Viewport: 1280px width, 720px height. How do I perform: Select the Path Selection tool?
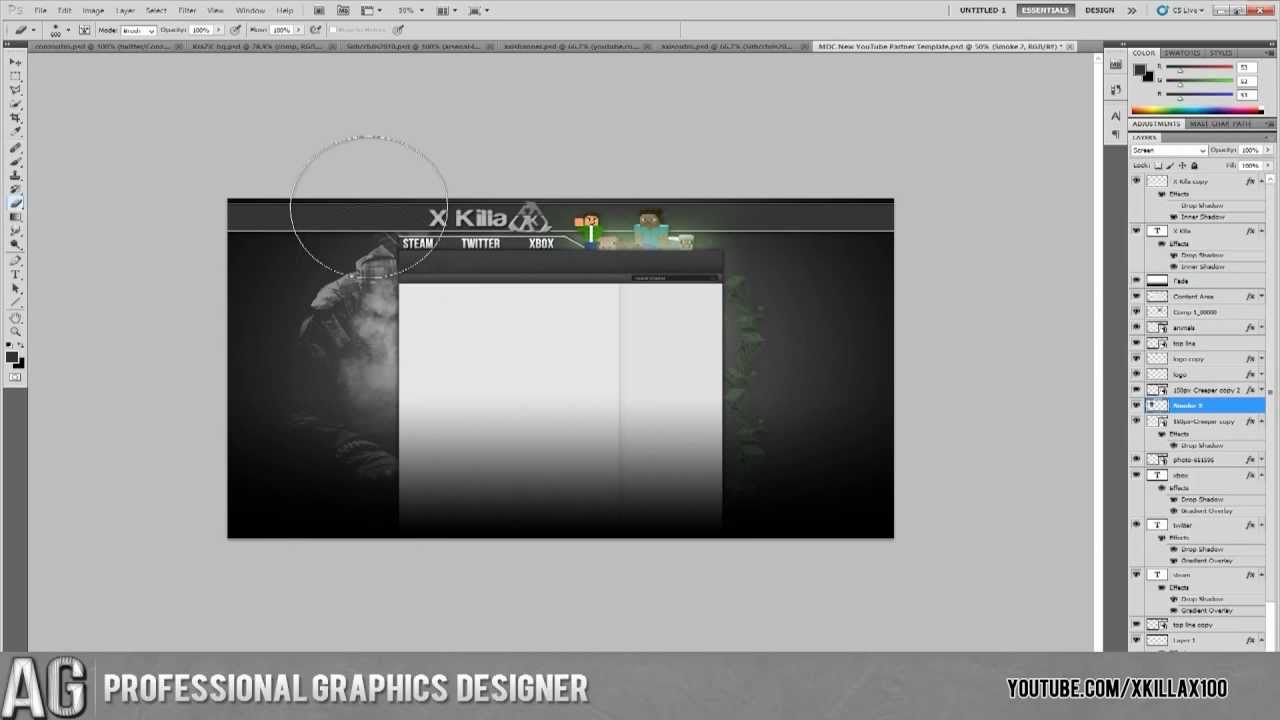click(x=15, y=289)
